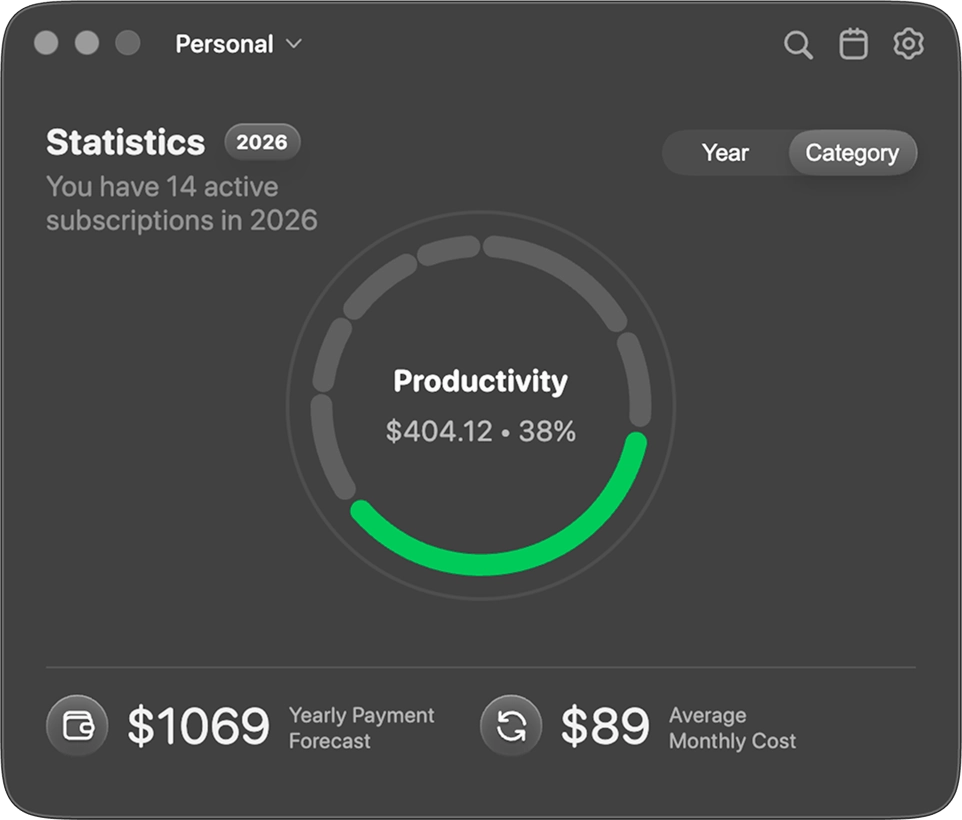Click the $89 average monthly amount
Viewport: 962px width, 820px height.
(x=604, y=726)
